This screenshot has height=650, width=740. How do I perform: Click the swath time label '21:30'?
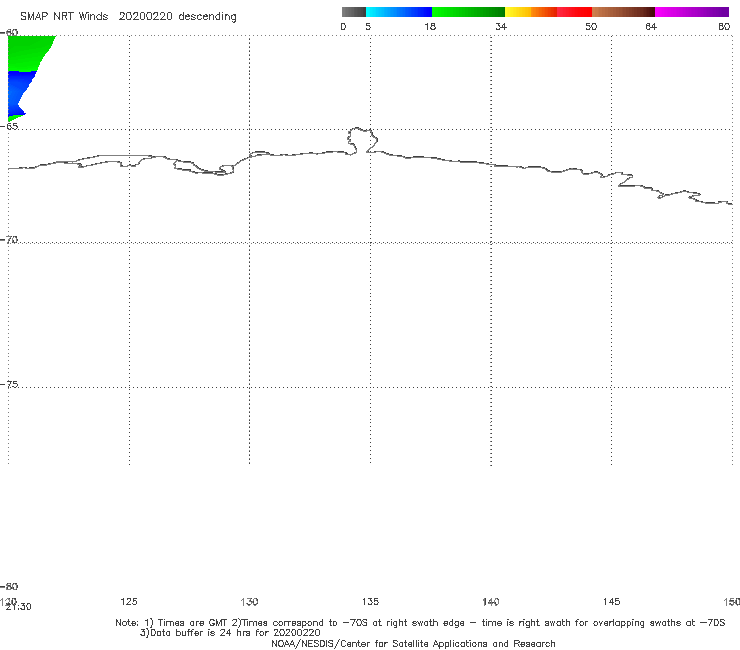[18, 607]
